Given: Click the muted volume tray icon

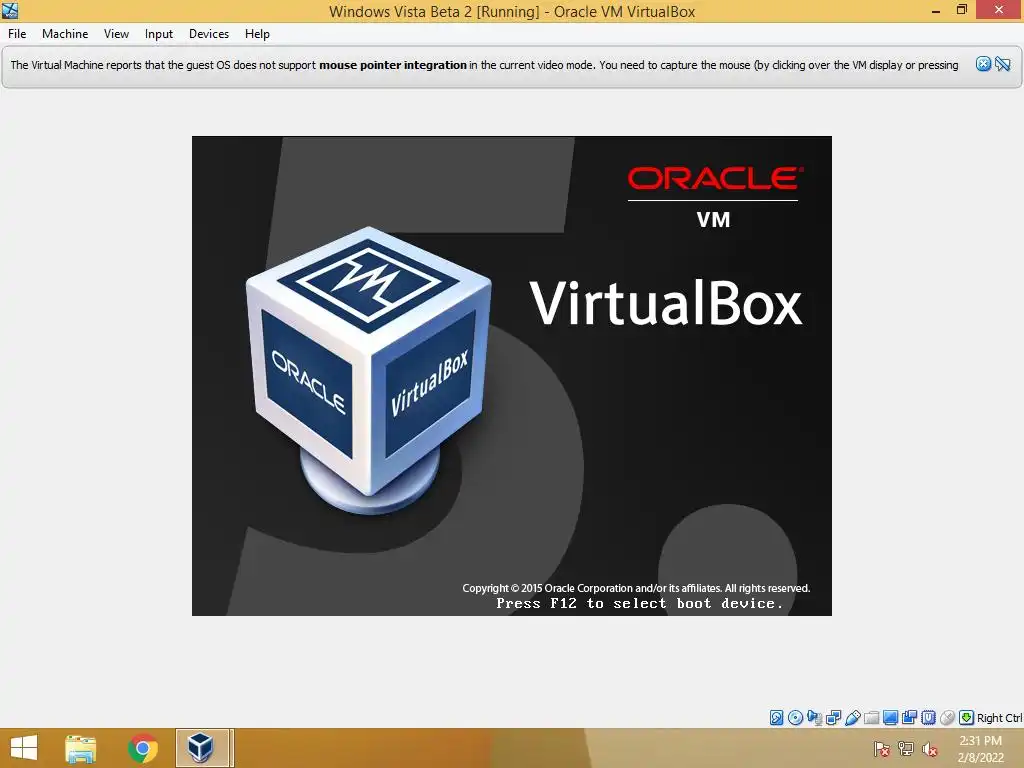Looking at the screenshot, I should (930, 749).
